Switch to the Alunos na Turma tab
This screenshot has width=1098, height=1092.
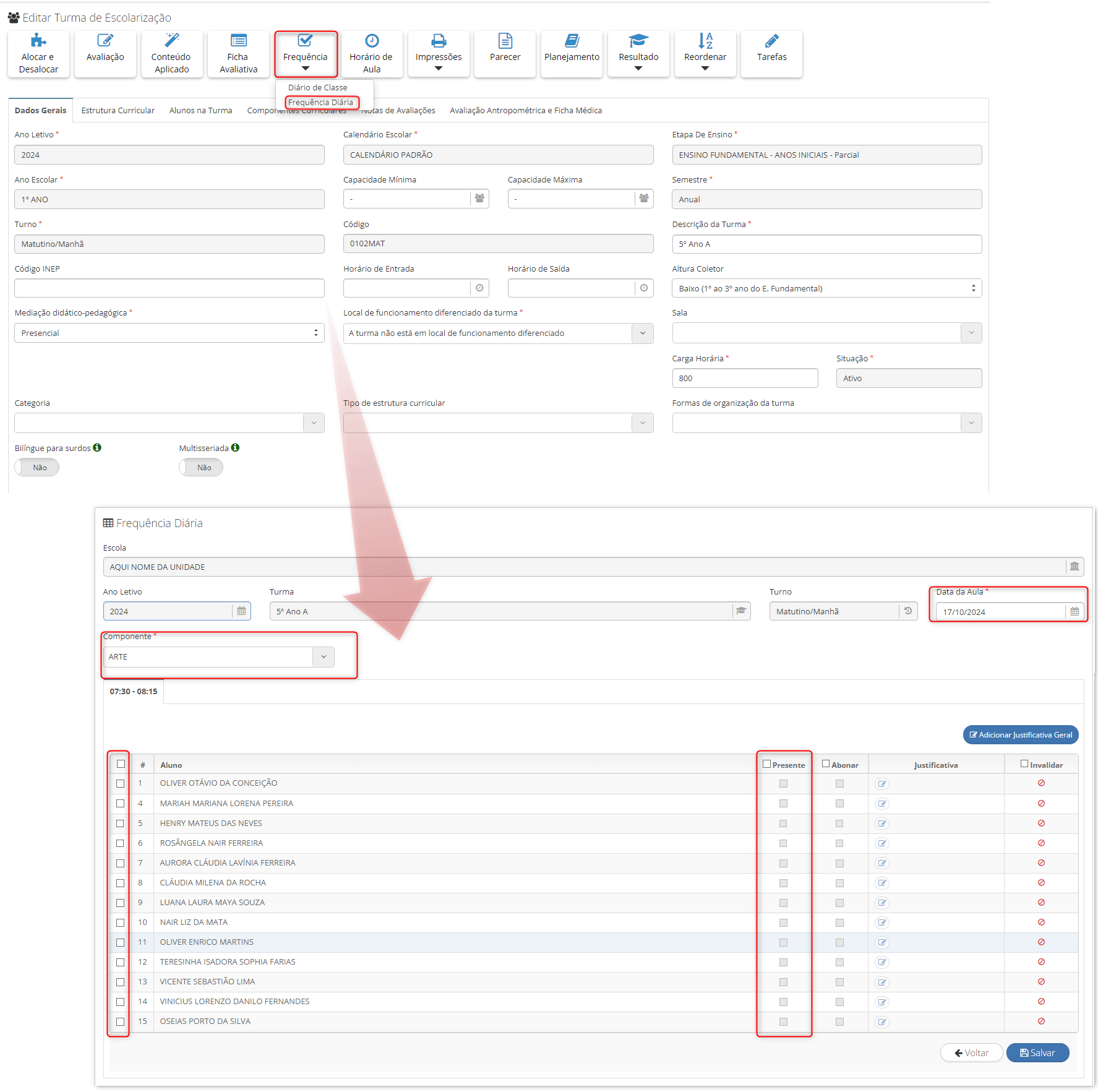click(x=200, y=111)
